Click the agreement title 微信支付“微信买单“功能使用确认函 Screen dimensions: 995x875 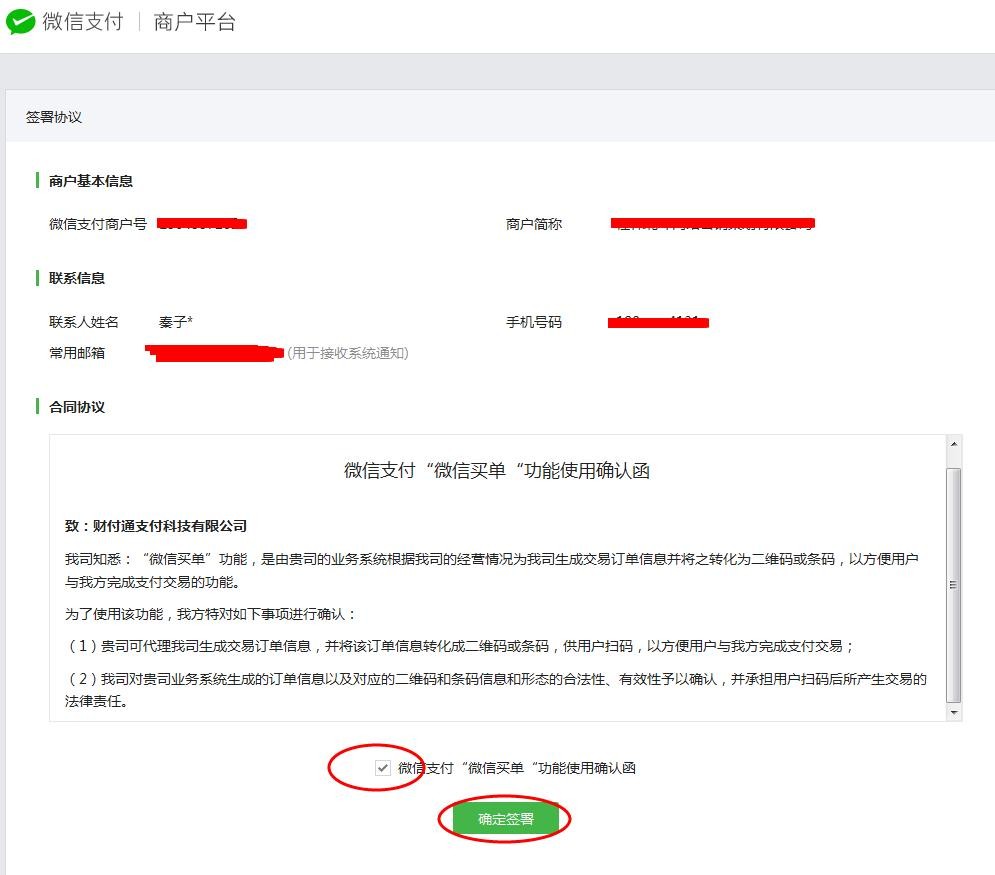click(497, 470)
